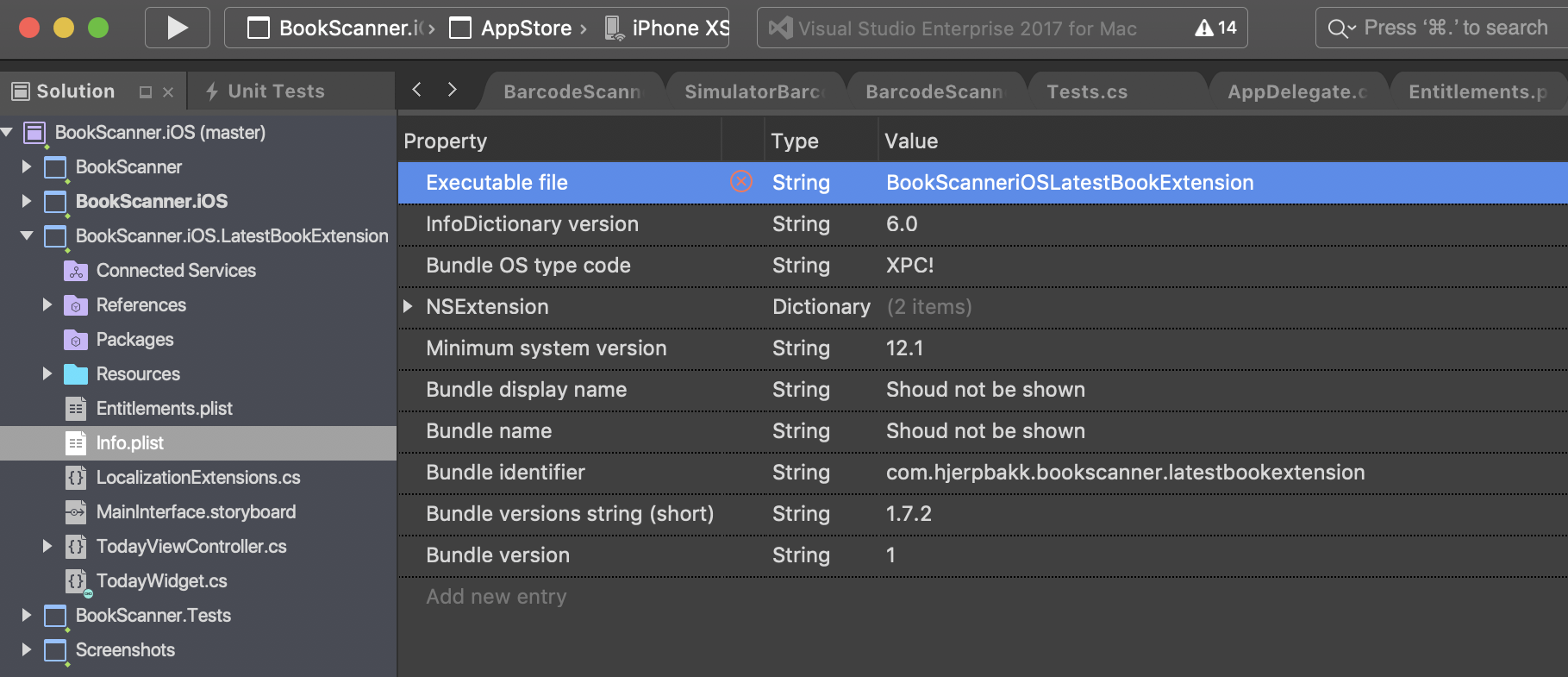Navigate forward with the right arrow
The height and width of the screenshot is (677, 1568).
tap(452, 90)
